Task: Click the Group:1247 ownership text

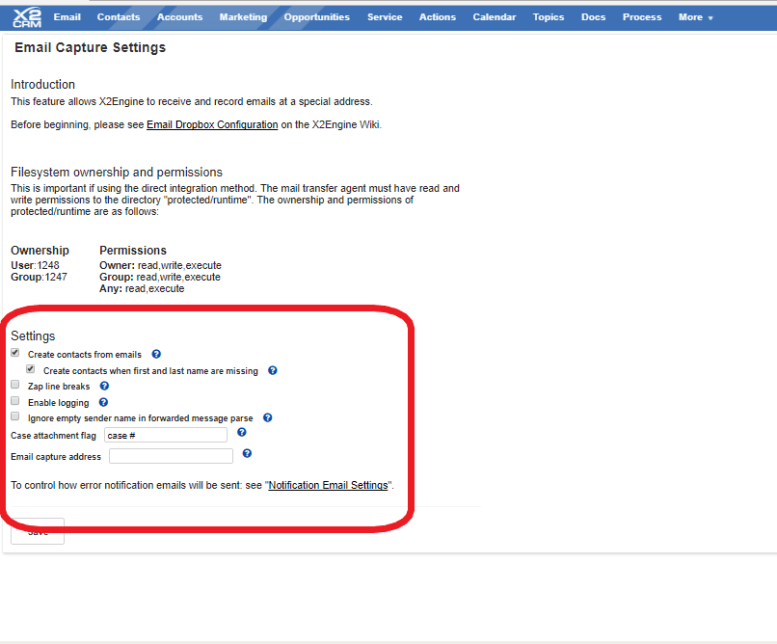Action: click(x=39, y=277)
